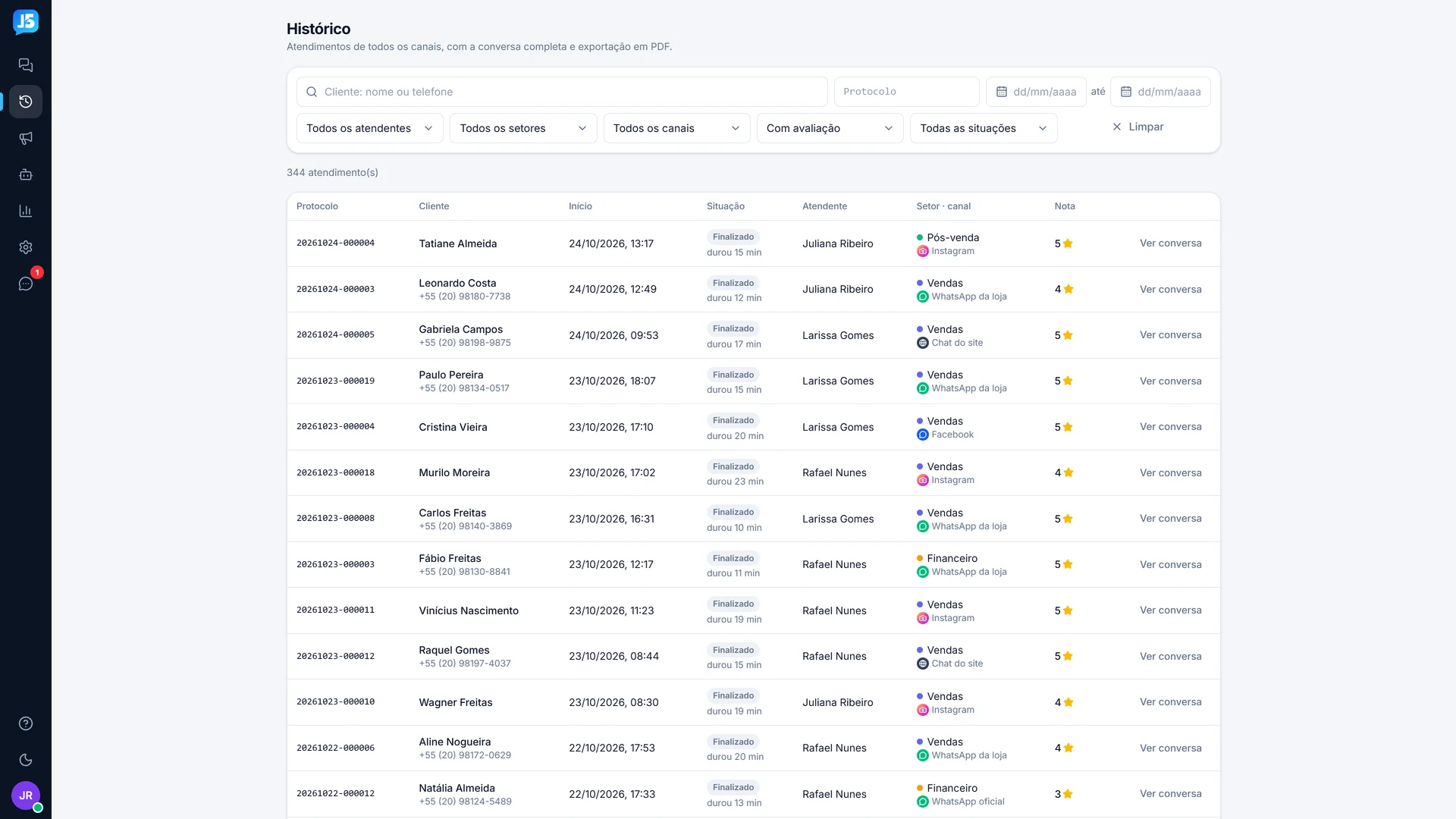This screenshot has width=1456, height=819.
Task: Click client name Raquel Gomes
Action: pyautogui.click(x=454, y=650)
